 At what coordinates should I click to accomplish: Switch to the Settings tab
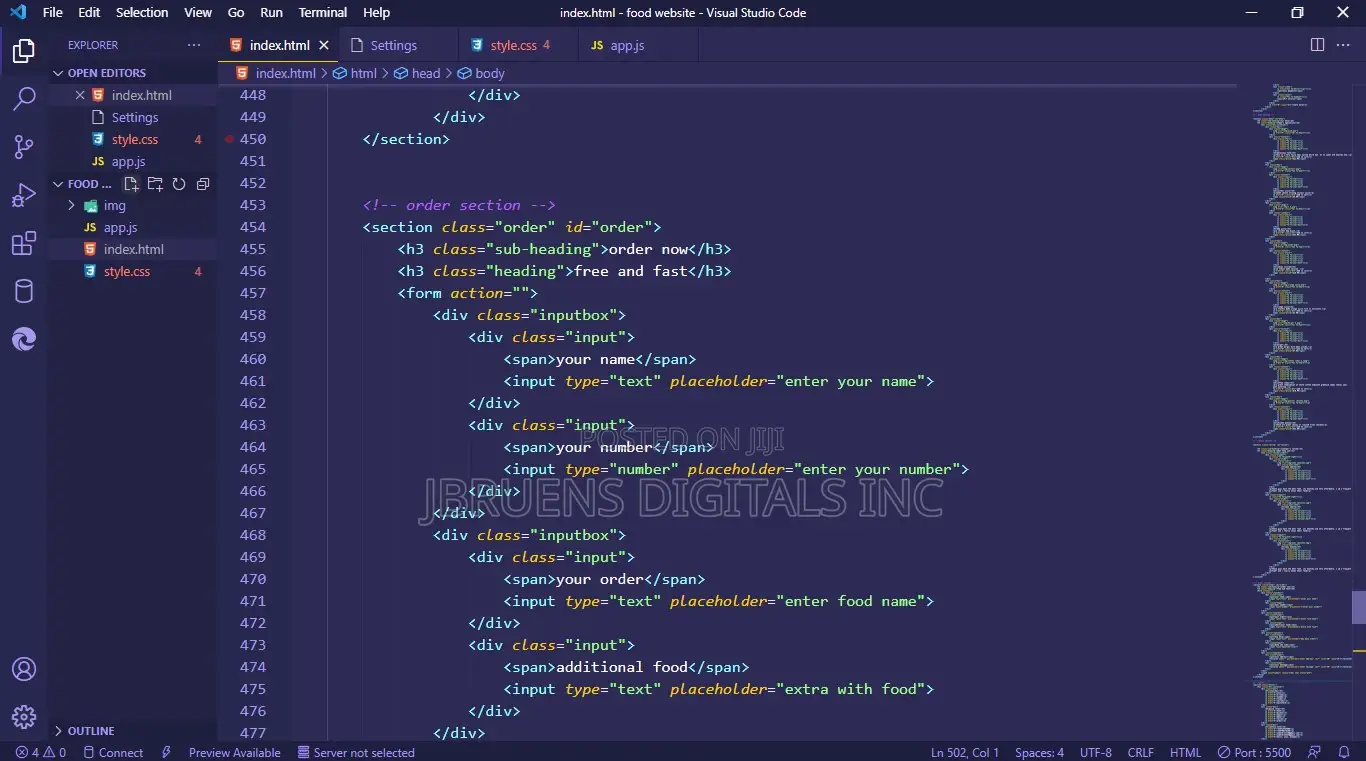pyautogui.click(x=398, y=45)
